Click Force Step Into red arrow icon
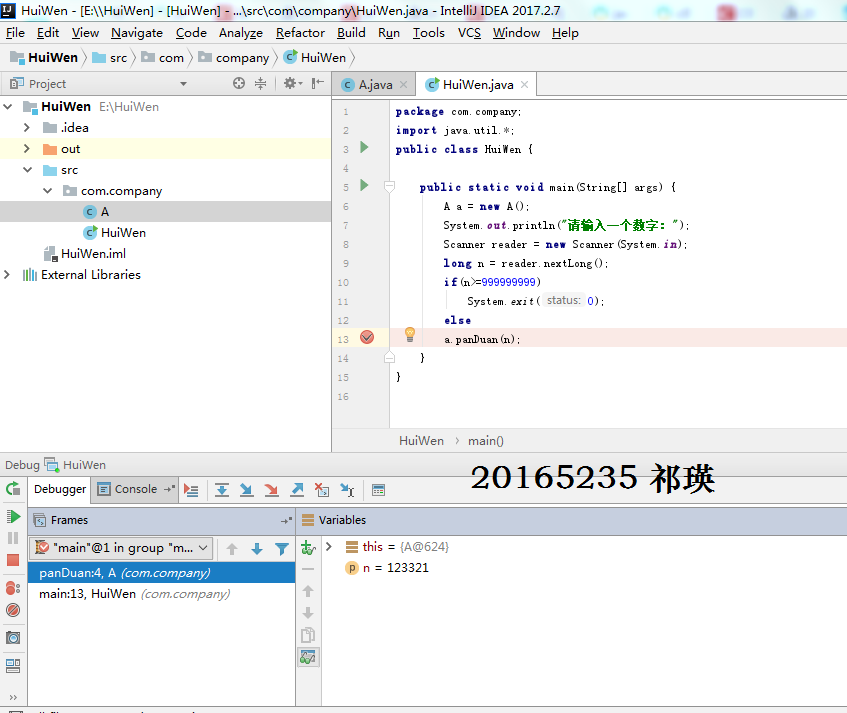 pyautogui.click(x=271, y=490)
